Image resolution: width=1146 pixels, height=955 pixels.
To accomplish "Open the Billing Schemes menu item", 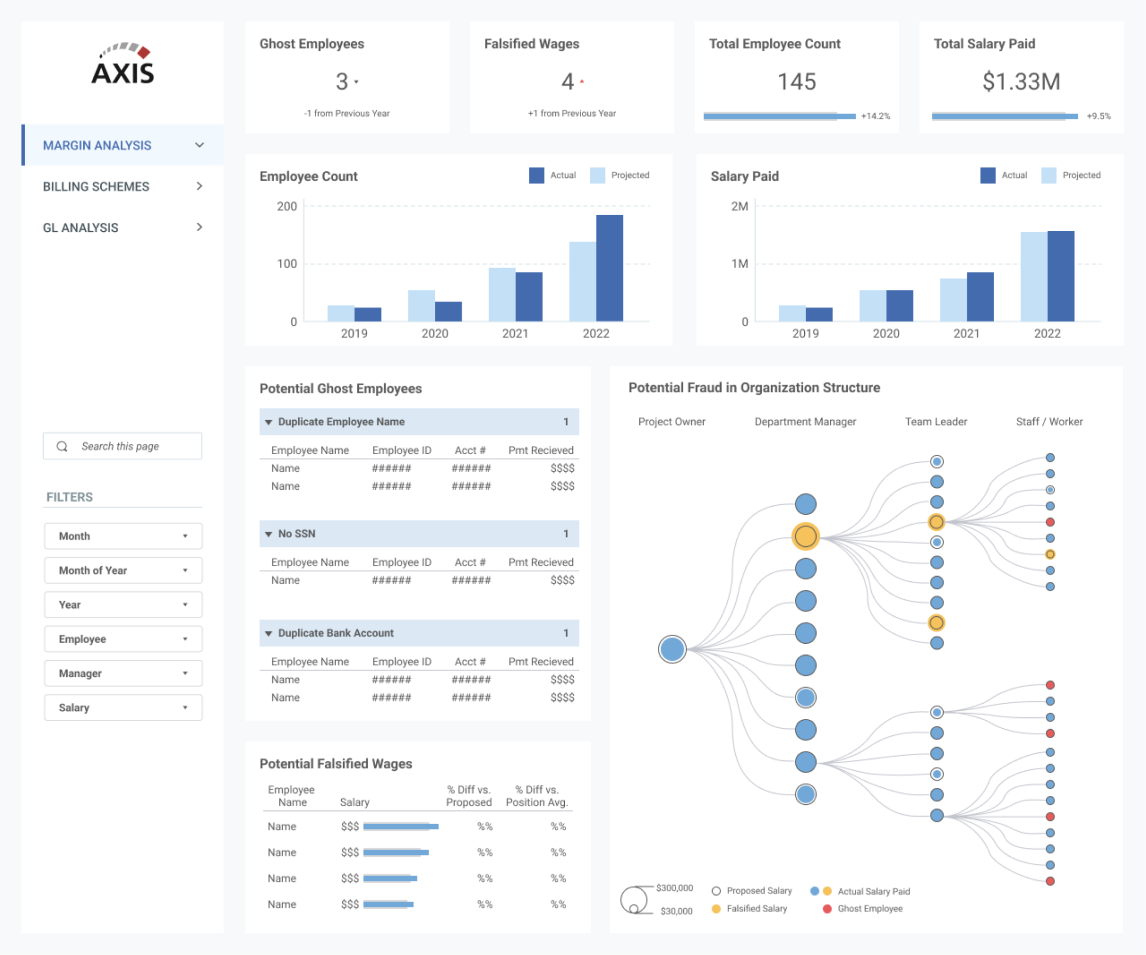I will point(123,186).
